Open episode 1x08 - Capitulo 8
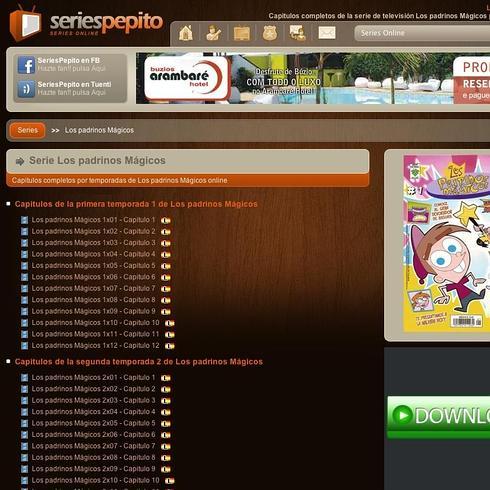The image size is (490, 490). pyautogui.click(x=93, y=300)
